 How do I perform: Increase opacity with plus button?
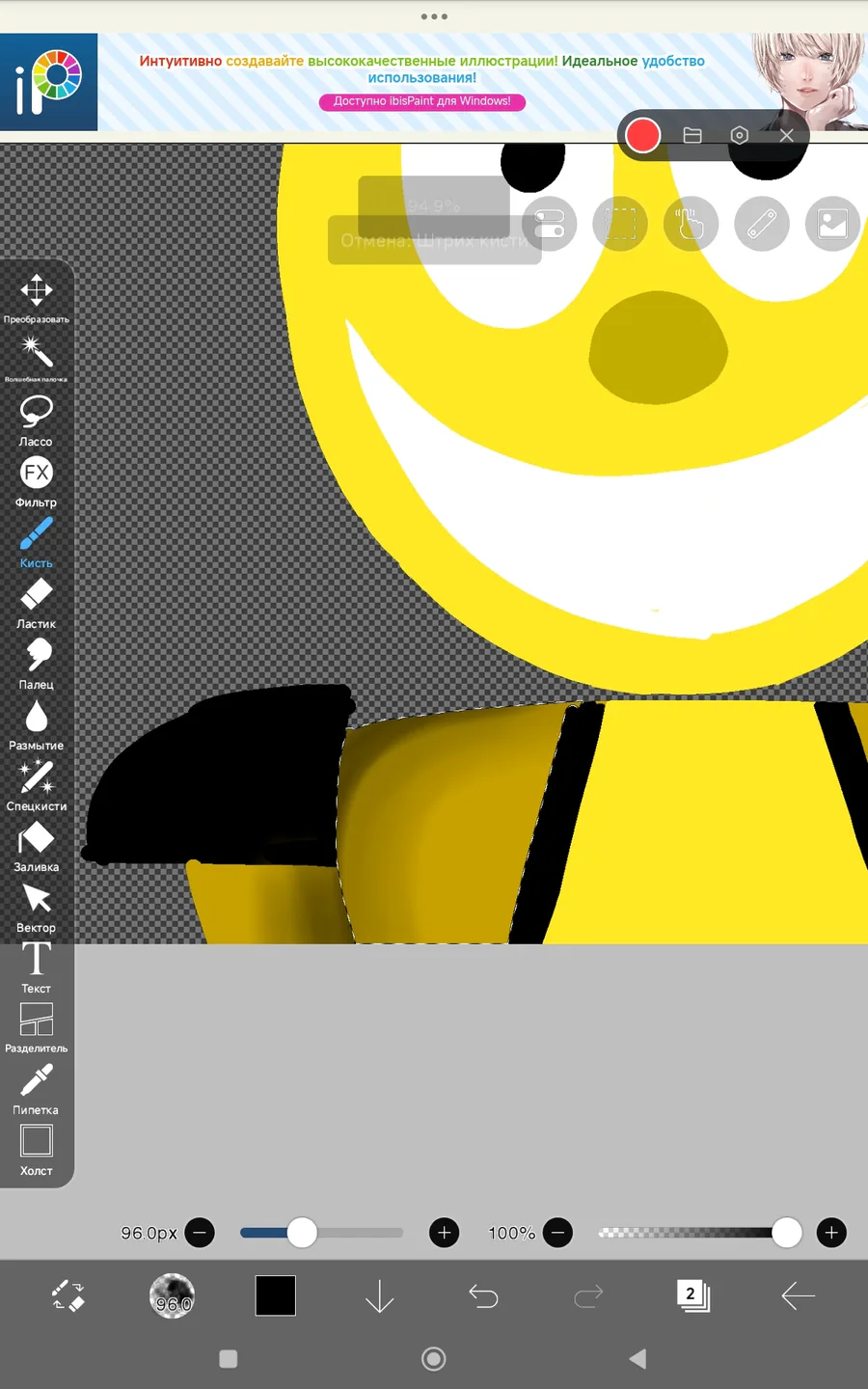831,1233
